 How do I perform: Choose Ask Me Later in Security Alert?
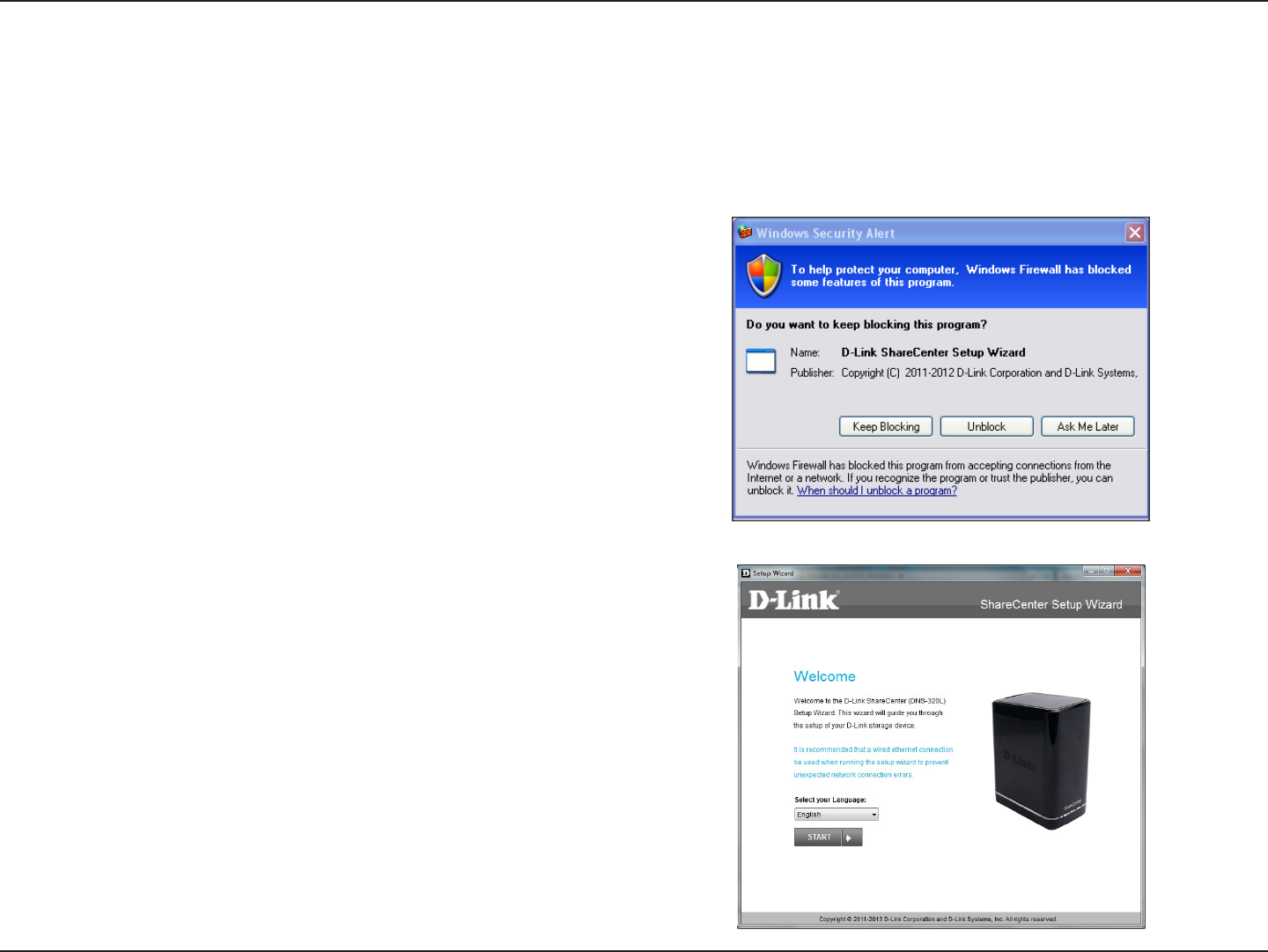[1087, 426]
